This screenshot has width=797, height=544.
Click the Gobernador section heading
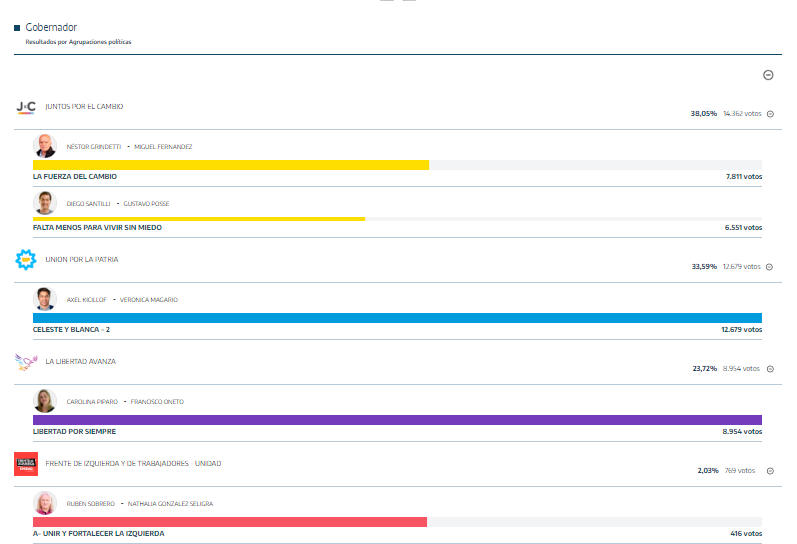tap(51, 27)
